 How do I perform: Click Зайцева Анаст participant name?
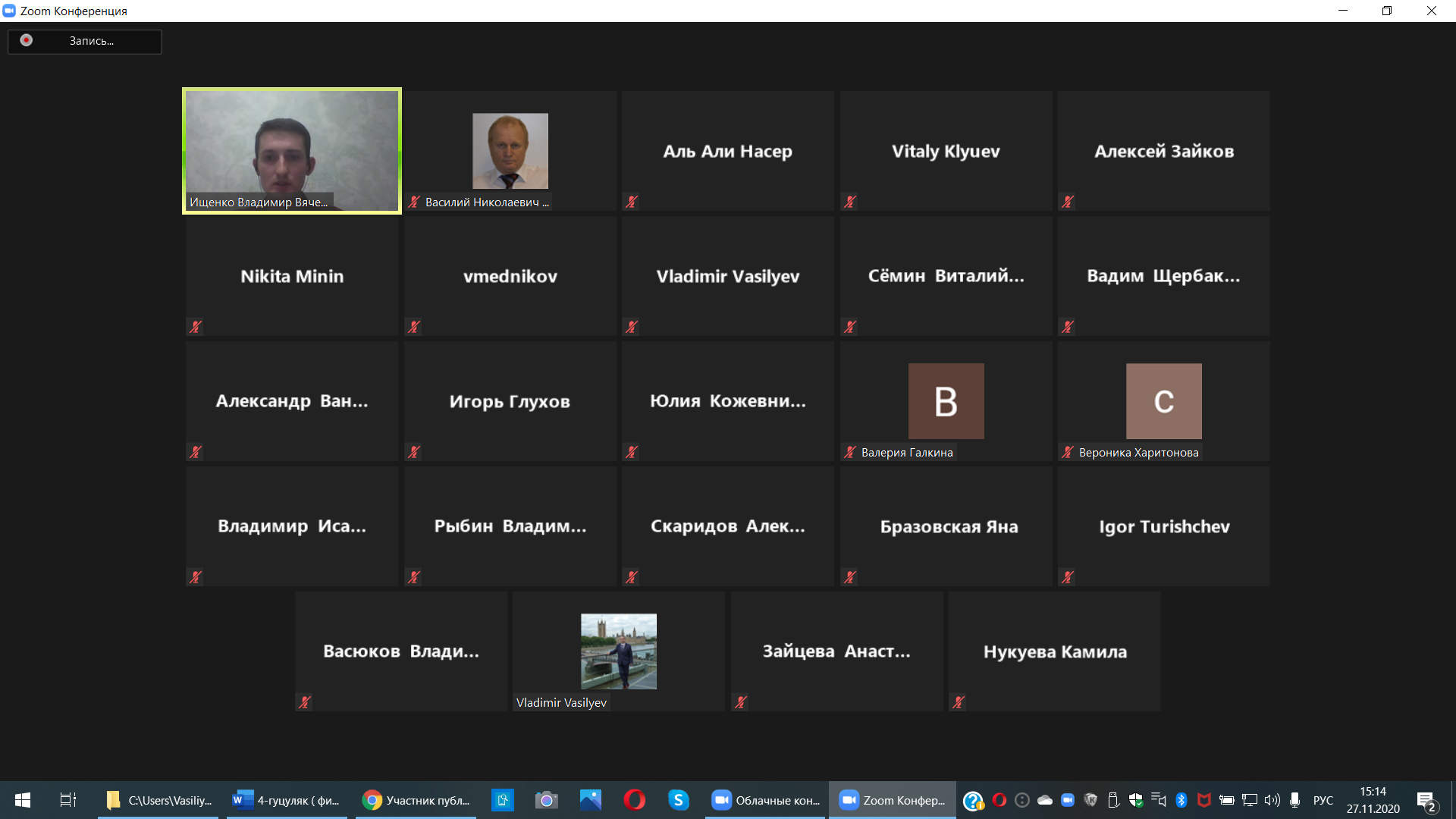836,651
